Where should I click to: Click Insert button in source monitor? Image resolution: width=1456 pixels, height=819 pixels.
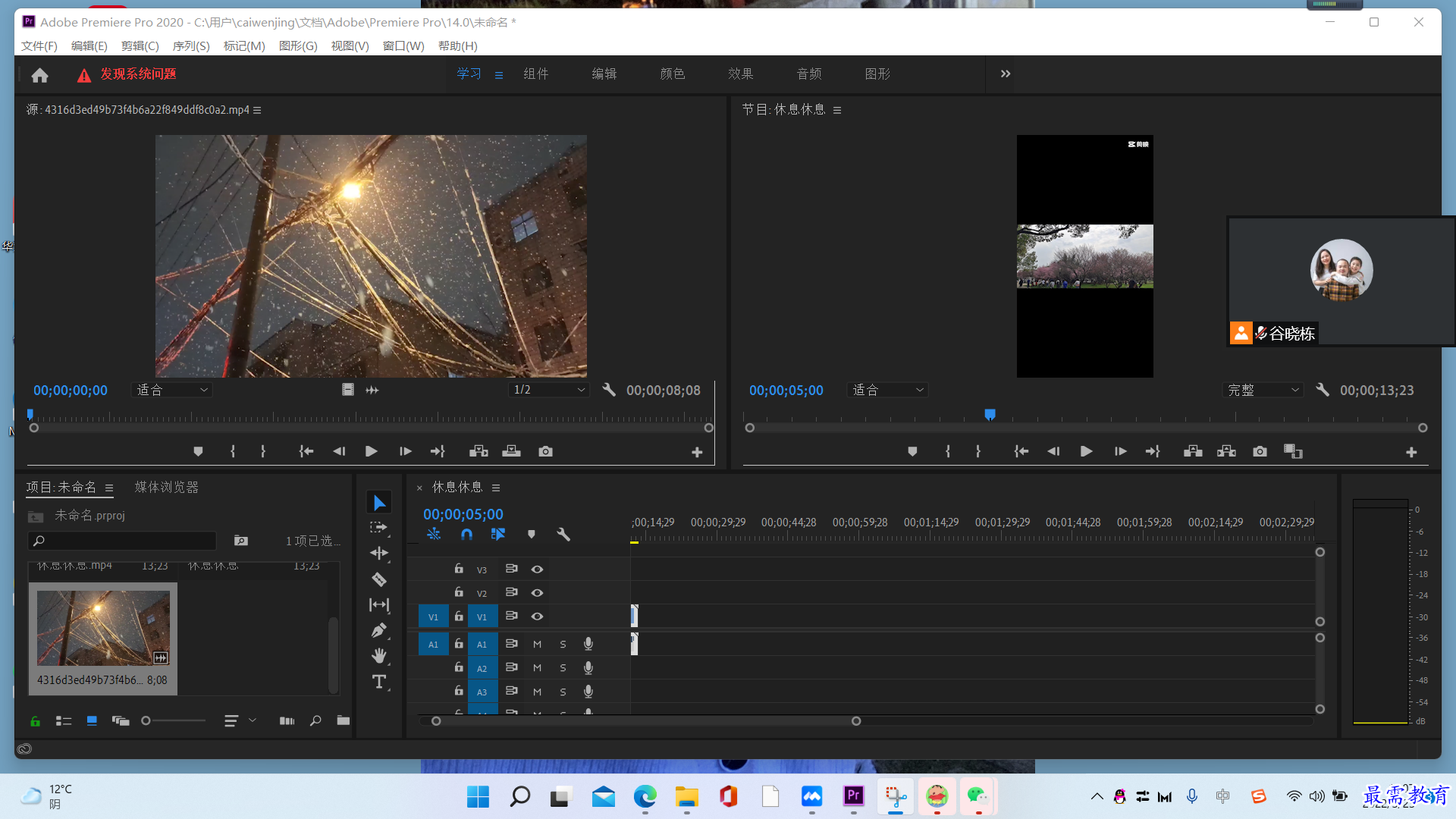pyautogui.click(x=479, y=451)
